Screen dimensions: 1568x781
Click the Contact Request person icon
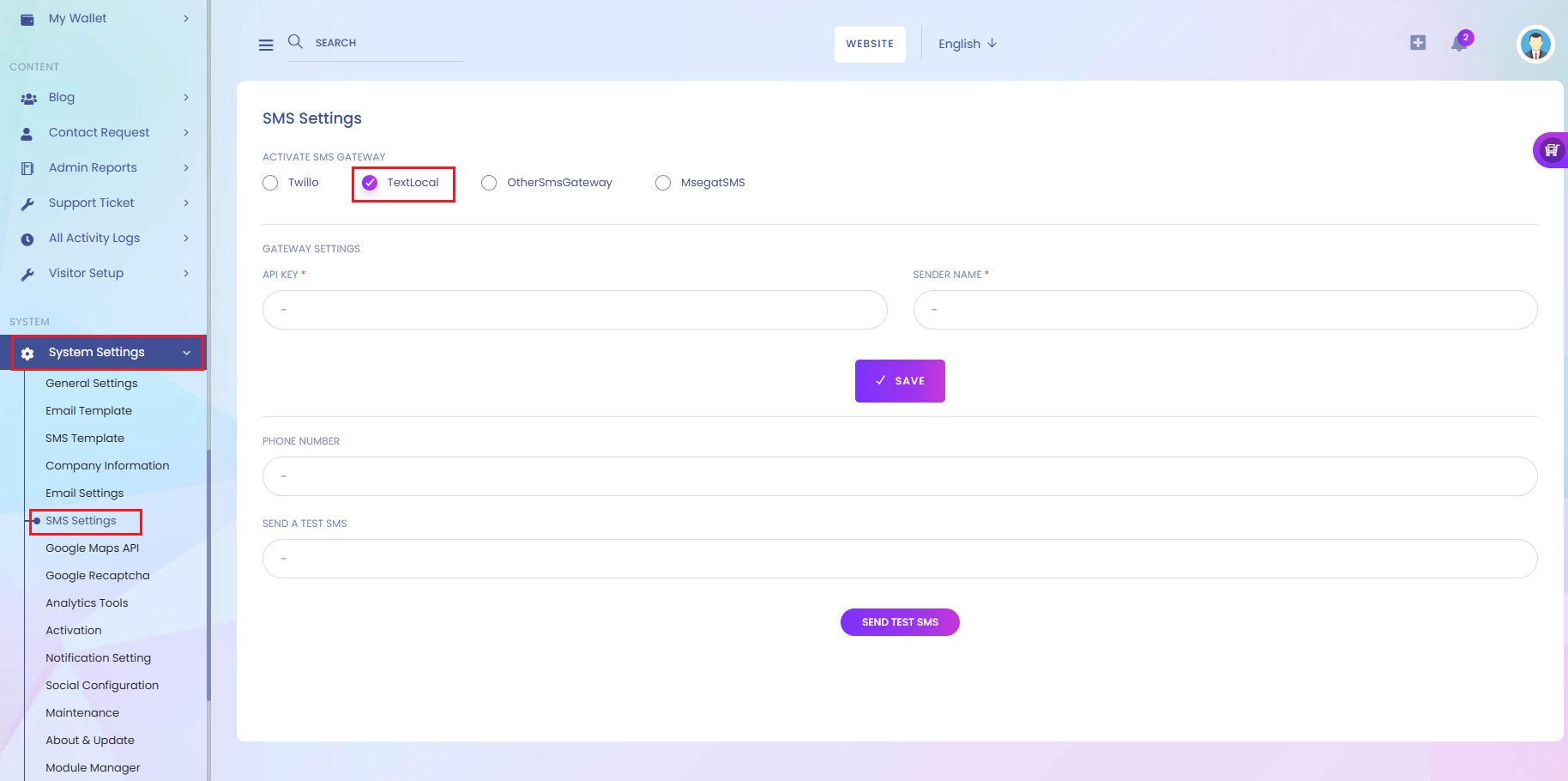pos(27,134)
